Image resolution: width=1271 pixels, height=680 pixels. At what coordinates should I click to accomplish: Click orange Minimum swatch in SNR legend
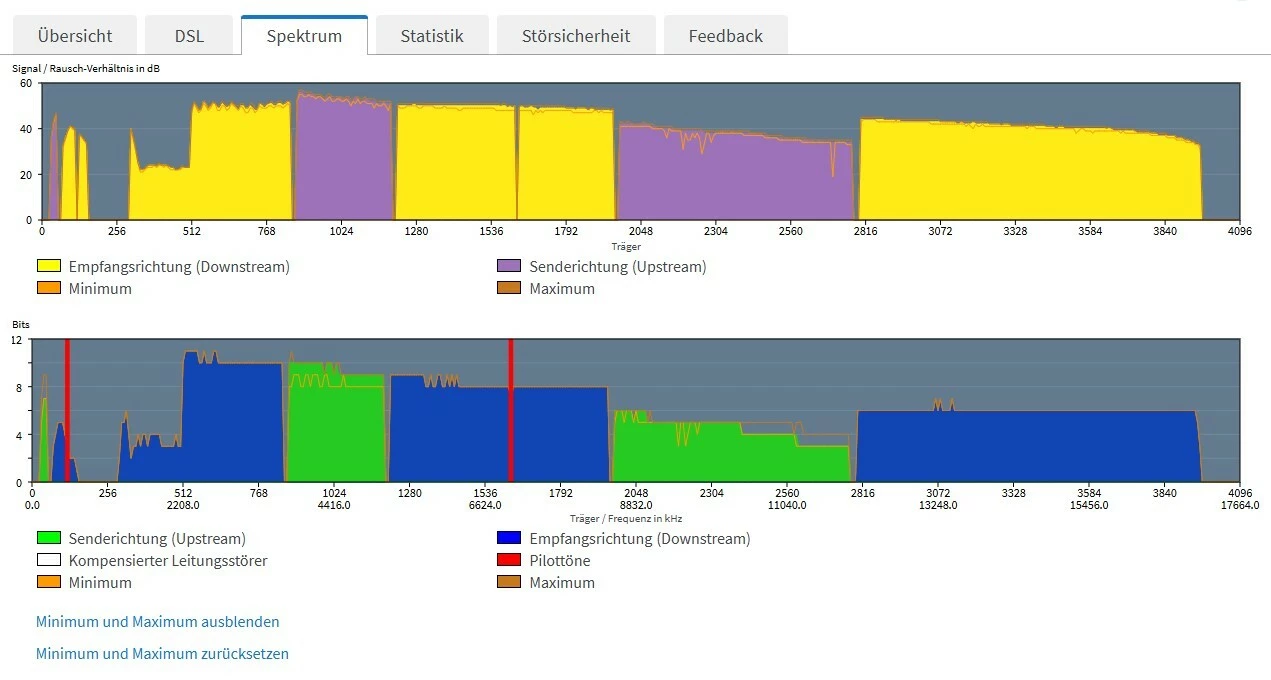[x=48, y=289]
